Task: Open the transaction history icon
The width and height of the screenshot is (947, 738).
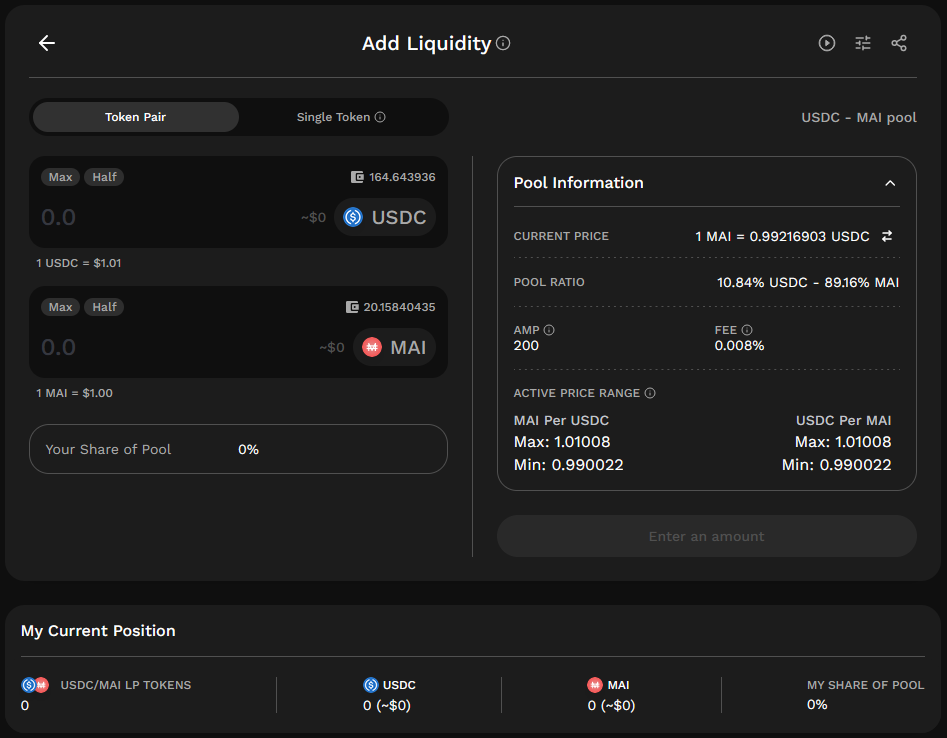Action: pyautogui.click(x=826, y=43)
